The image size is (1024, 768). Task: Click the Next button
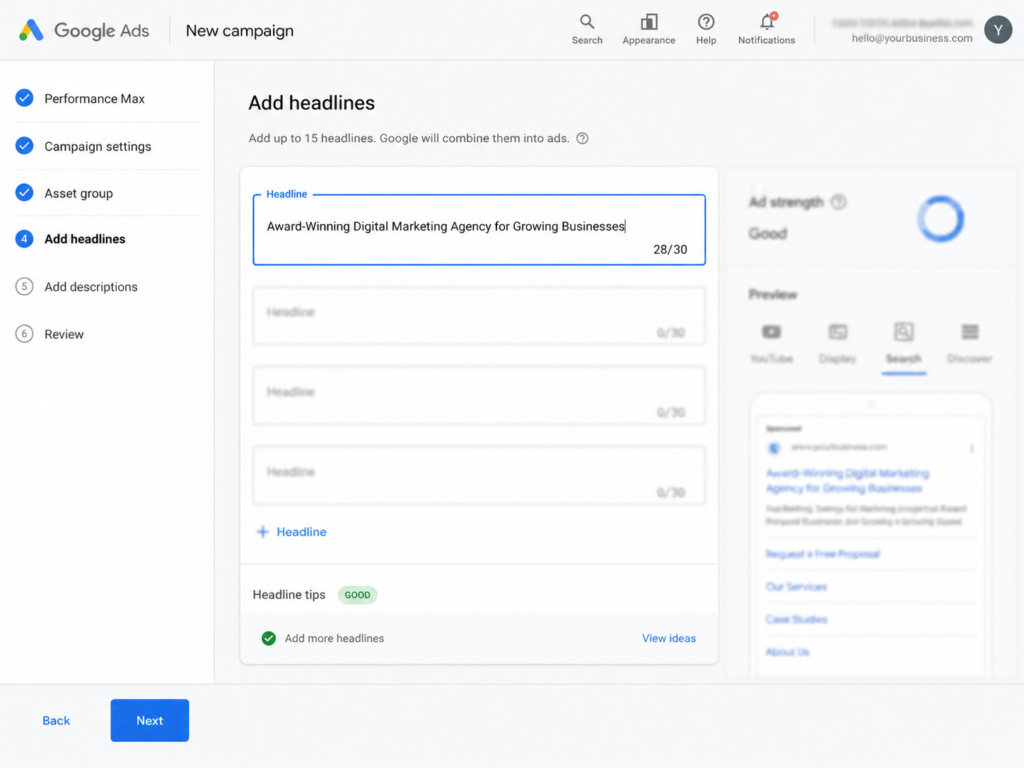pos(150,720)
